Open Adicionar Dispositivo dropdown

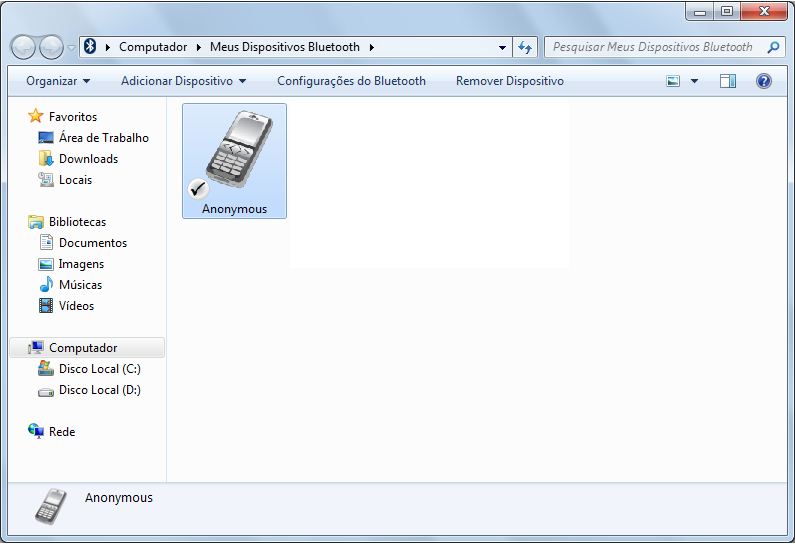(183, 81)
